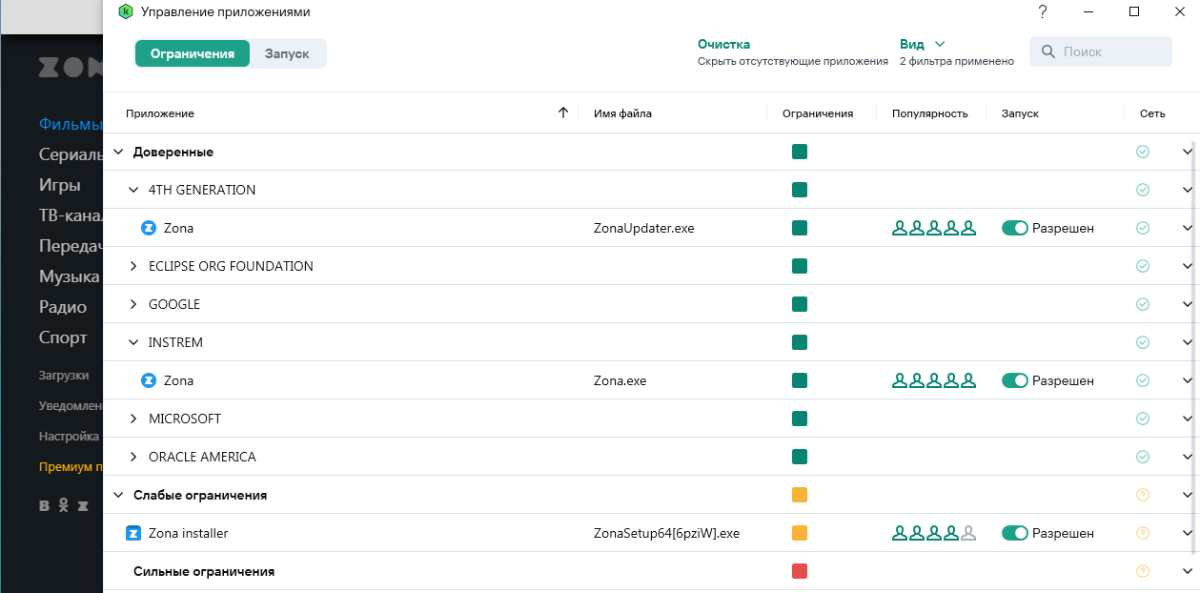Click the Очистка link
Viewport: 1200px width, 593px height.
click(723, 44)
